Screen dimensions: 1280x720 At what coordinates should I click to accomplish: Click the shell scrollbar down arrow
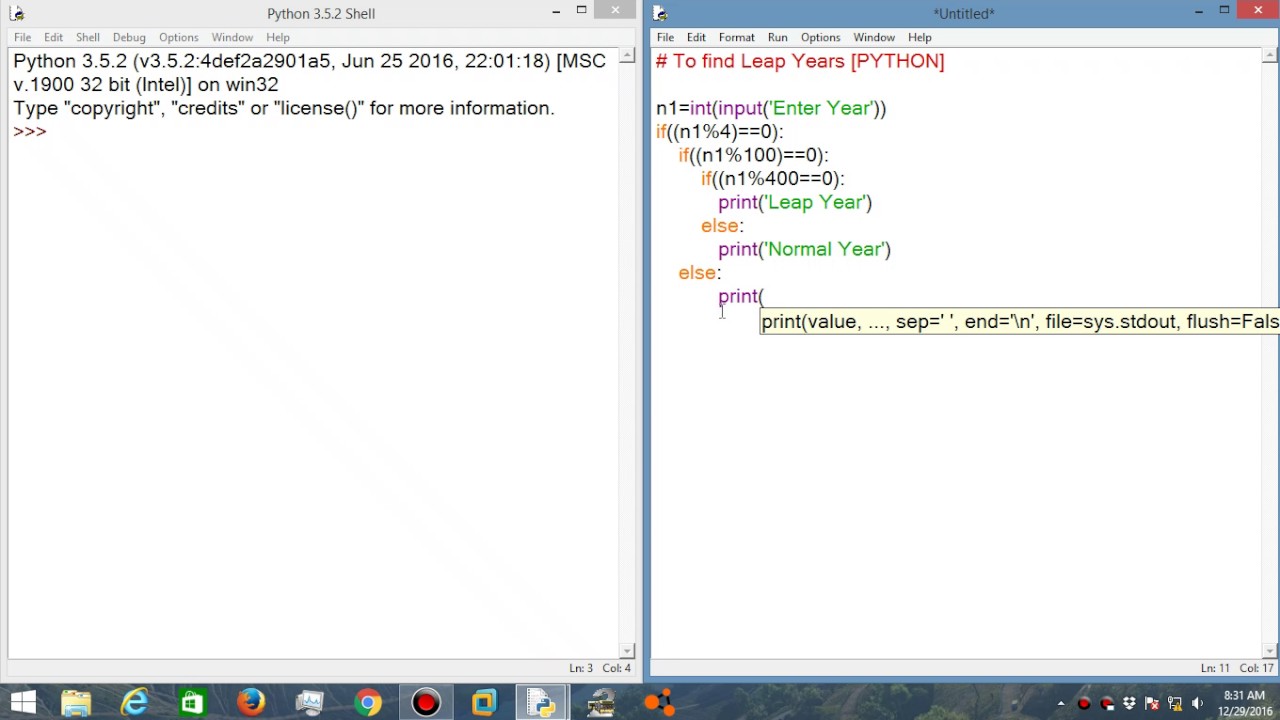tap(627, 650)
